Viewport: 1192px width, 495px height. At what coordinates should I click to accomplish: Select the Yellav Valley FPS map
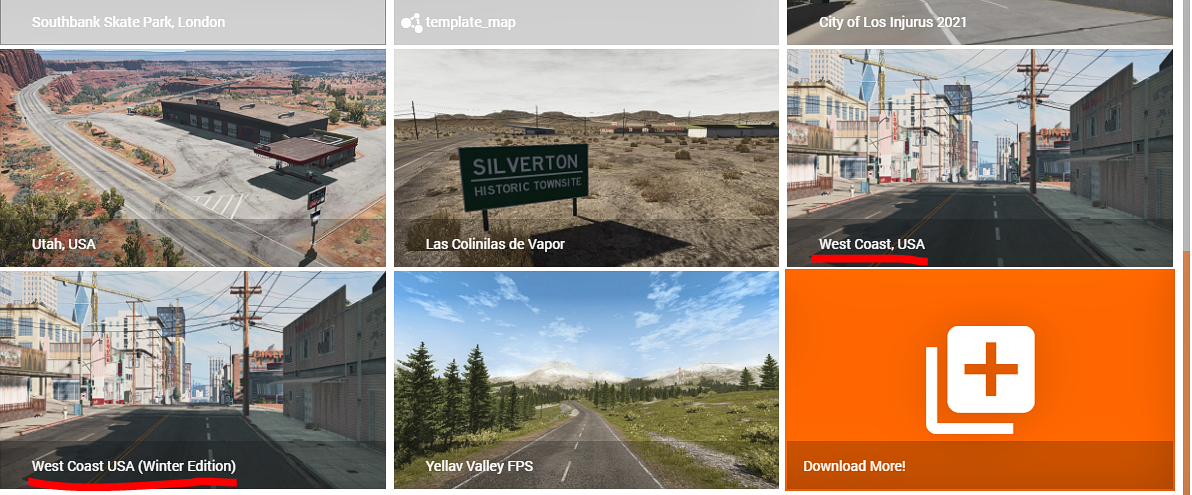click(x=586, y=379)
